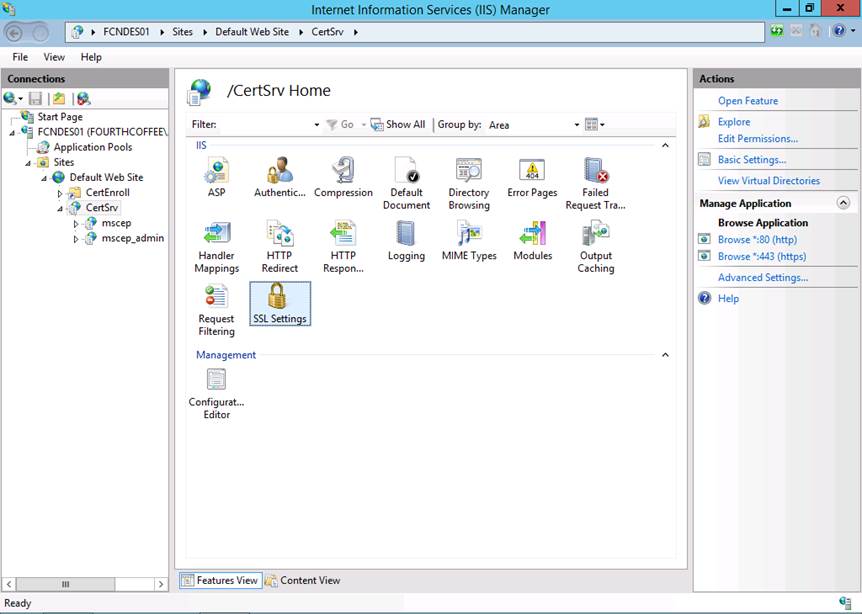The image size is (862, 614).
Task: Open the Configuration Editor icon
Action: 216,393
